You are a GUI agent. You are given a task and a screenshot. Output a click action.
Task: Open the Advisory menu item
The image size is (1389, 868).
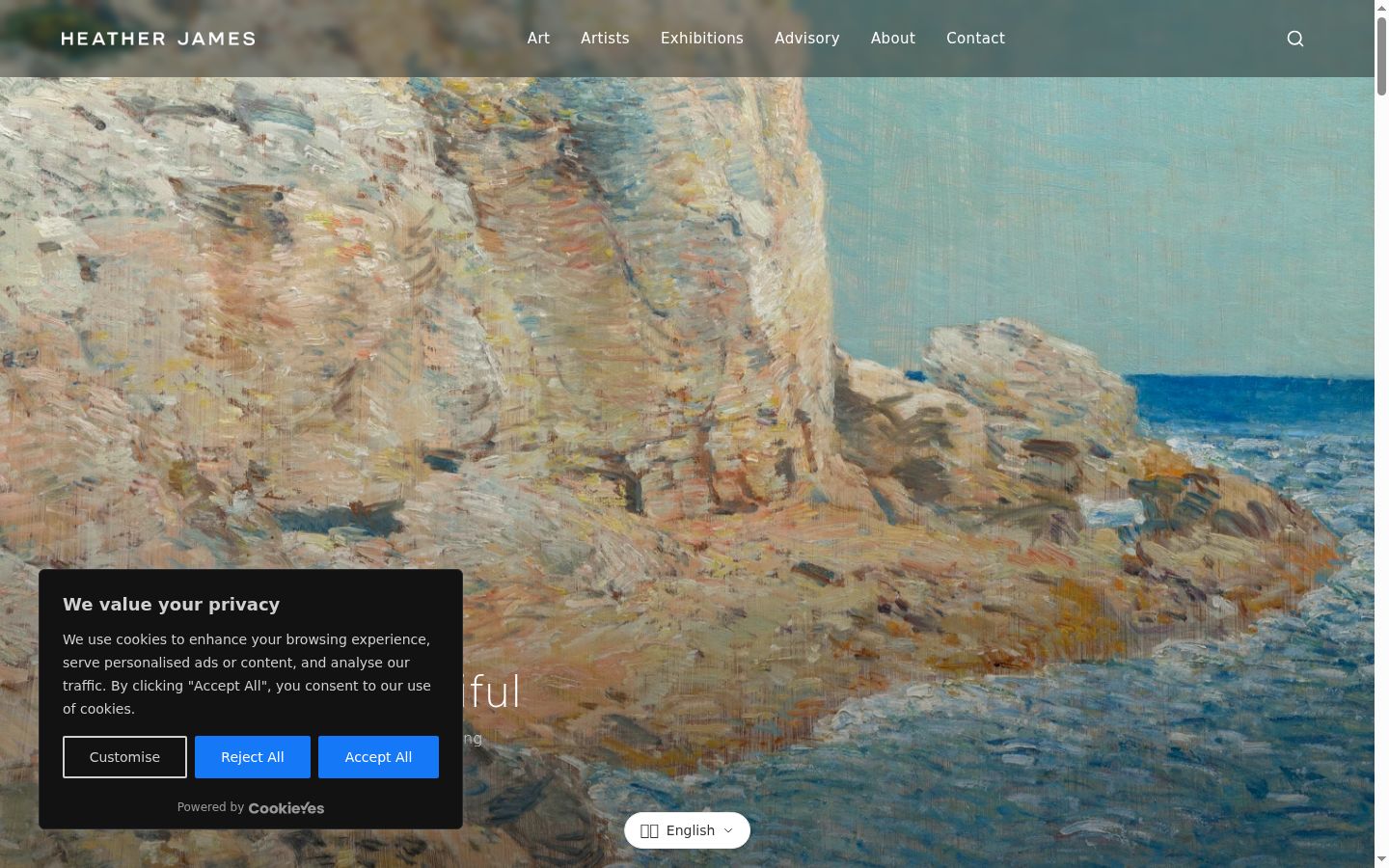[x=807, y=39]
